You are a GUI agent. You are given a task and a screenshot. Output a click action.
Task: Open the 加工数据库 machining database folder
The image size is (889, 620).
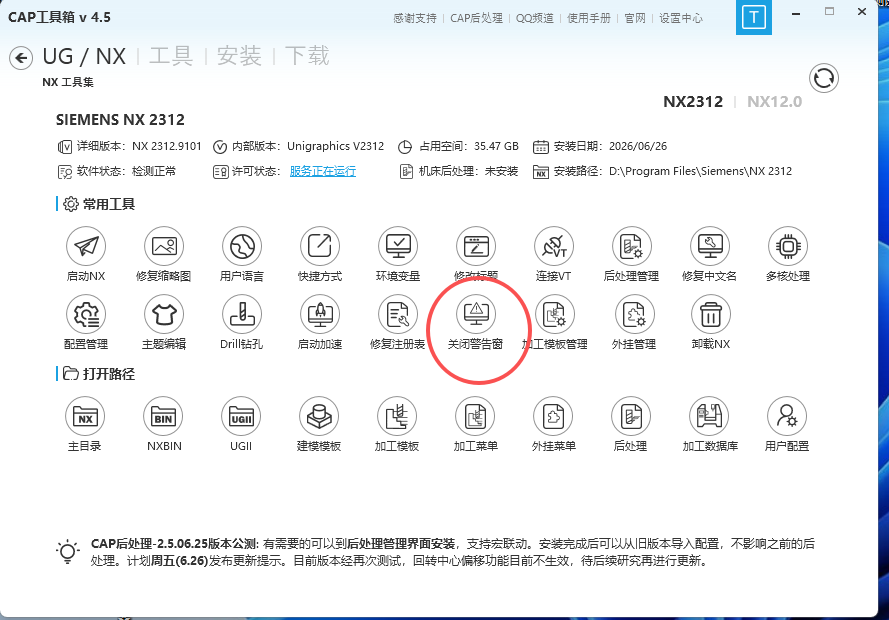(x=709, y=417)
